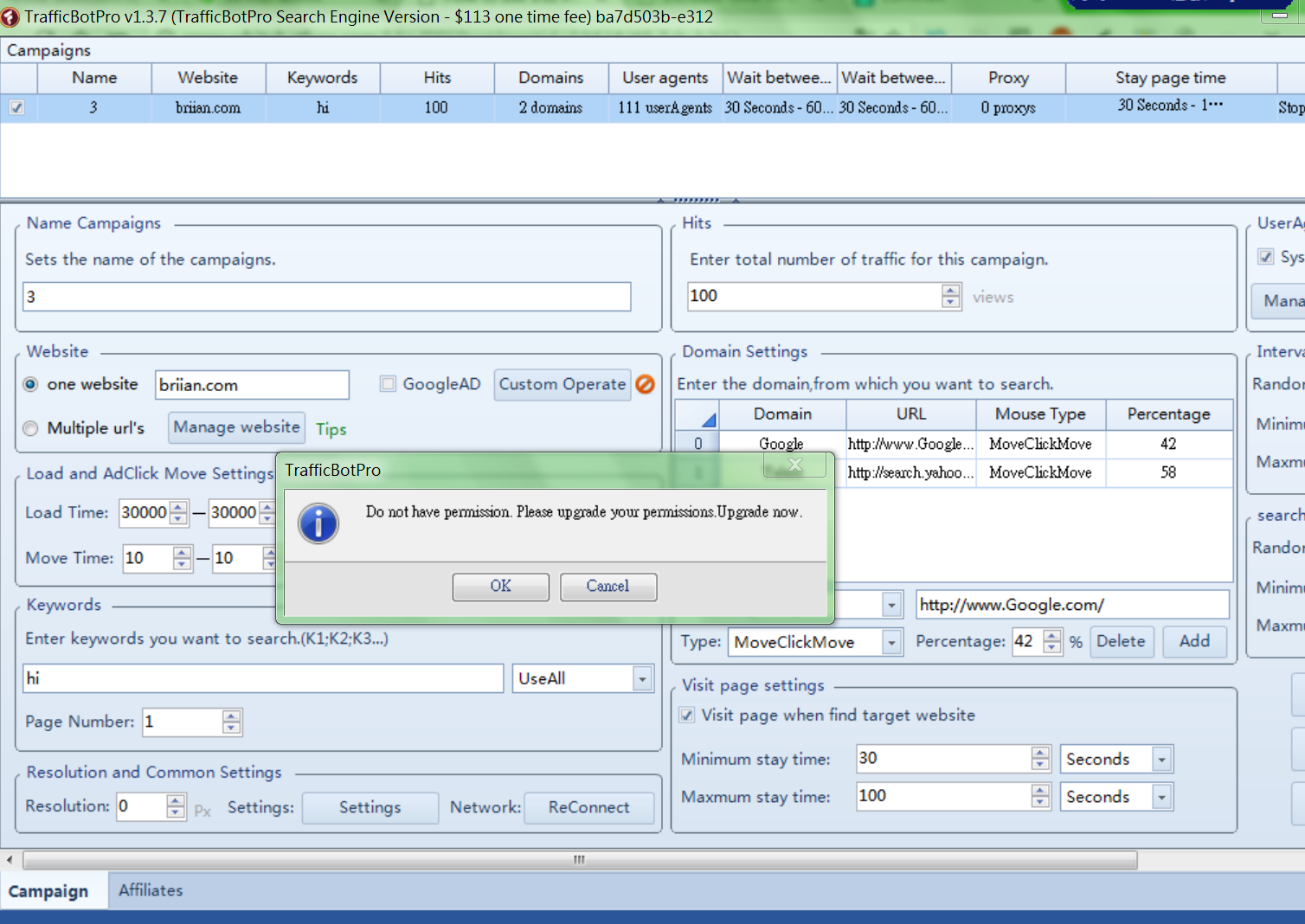
Task: Click the Manage website button
Action: (x=236, y=427)
